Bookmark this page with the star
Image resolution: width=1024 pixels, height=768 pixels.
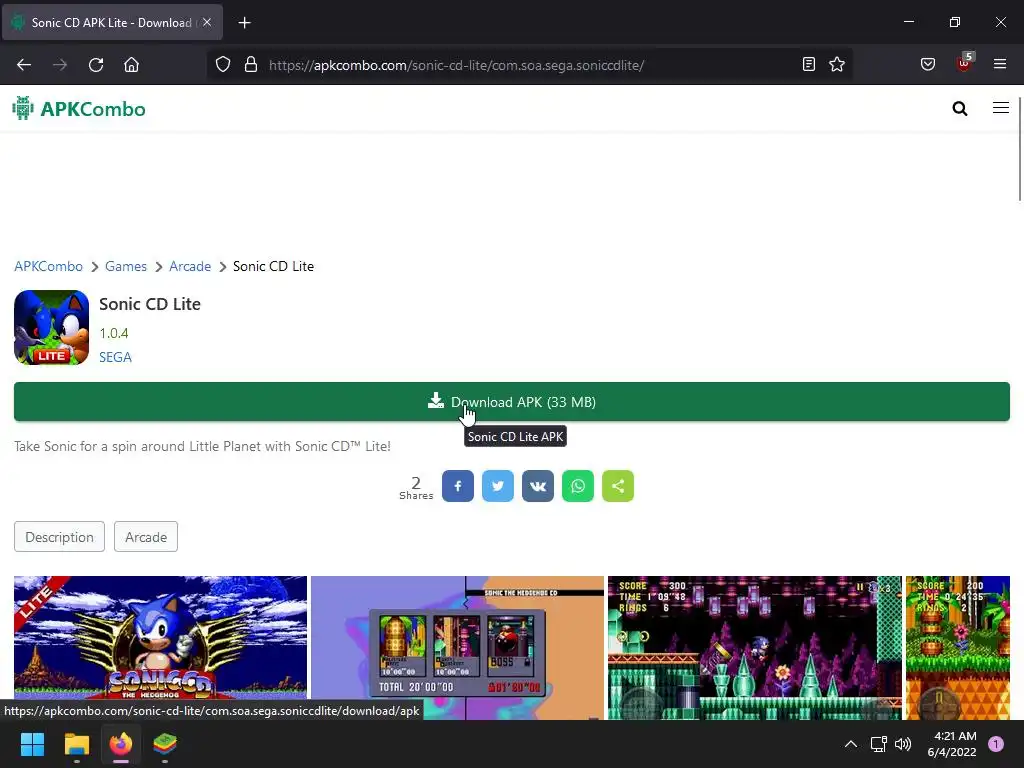[x=837, y=64]
